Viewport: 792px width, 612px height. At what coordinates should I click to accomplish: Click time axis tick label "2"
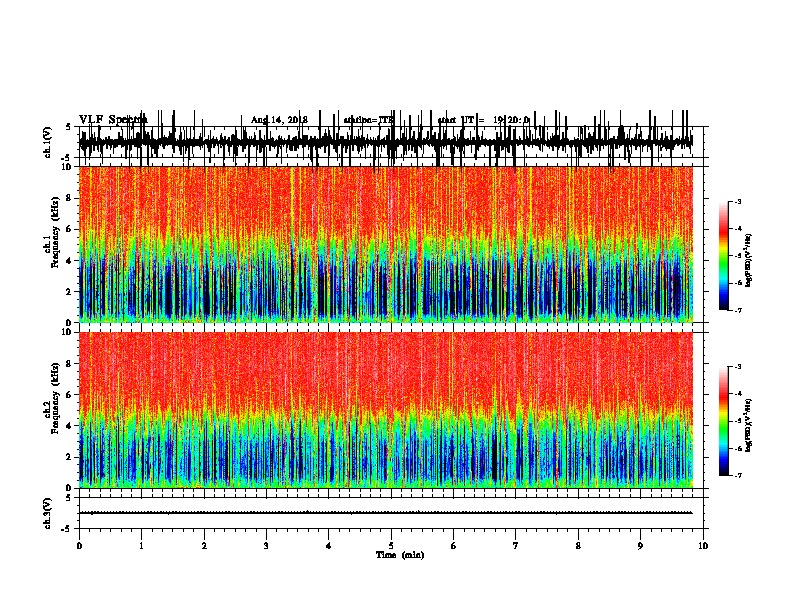[204, 546]
